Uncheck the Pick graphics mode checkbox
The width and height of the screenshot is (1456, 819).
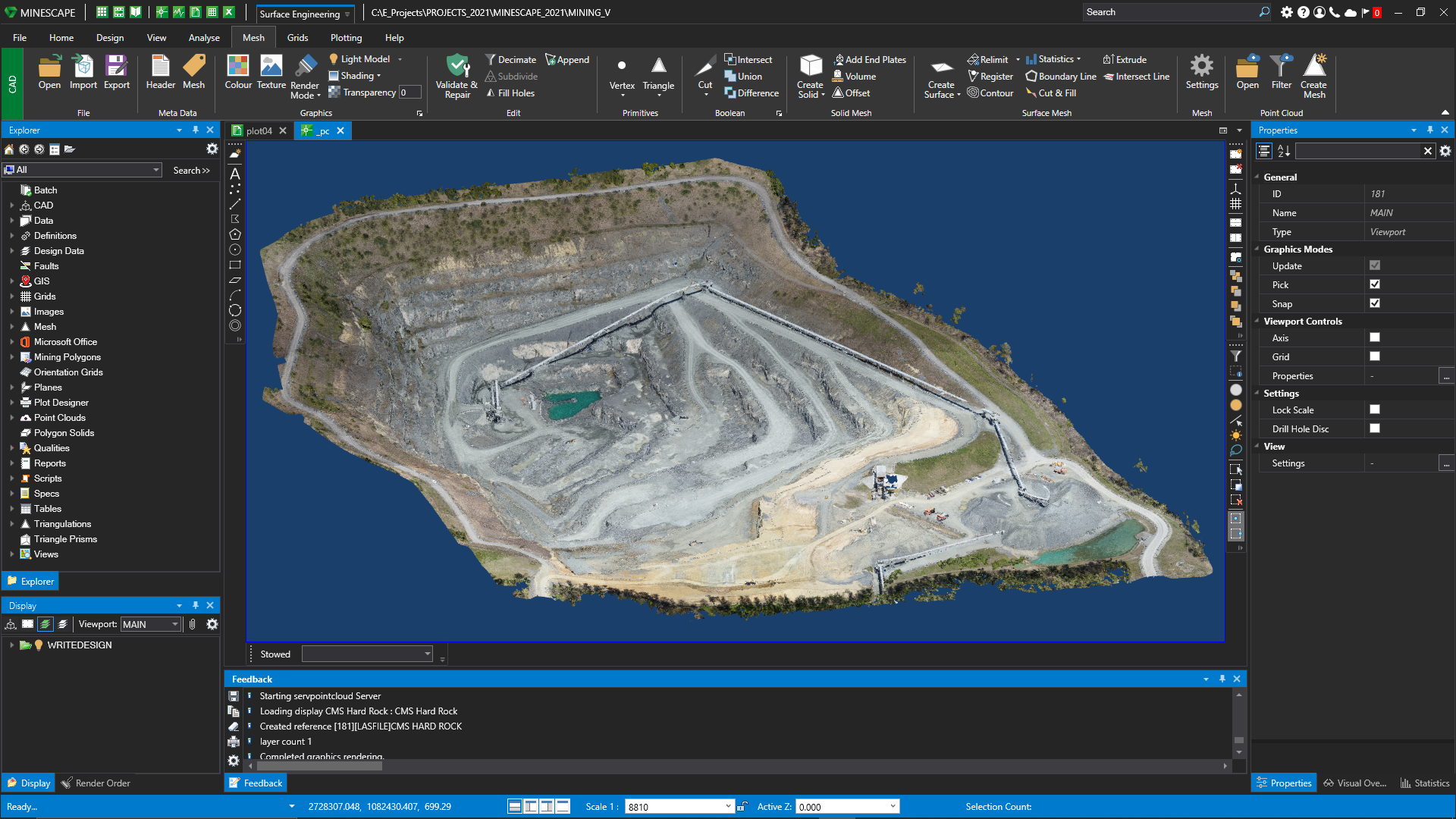[1375, 284]
